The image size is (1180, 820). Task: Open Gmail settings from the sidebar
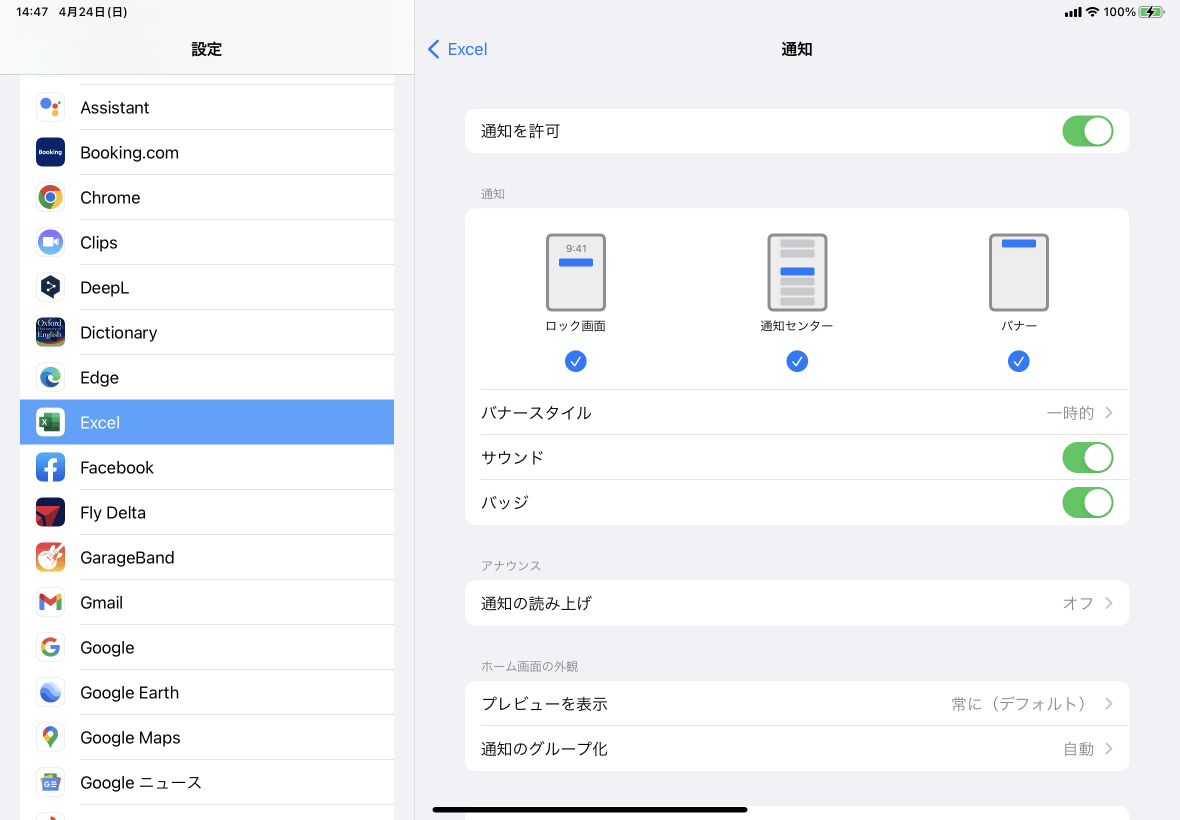pyautogui.click(x=103, y=602)
